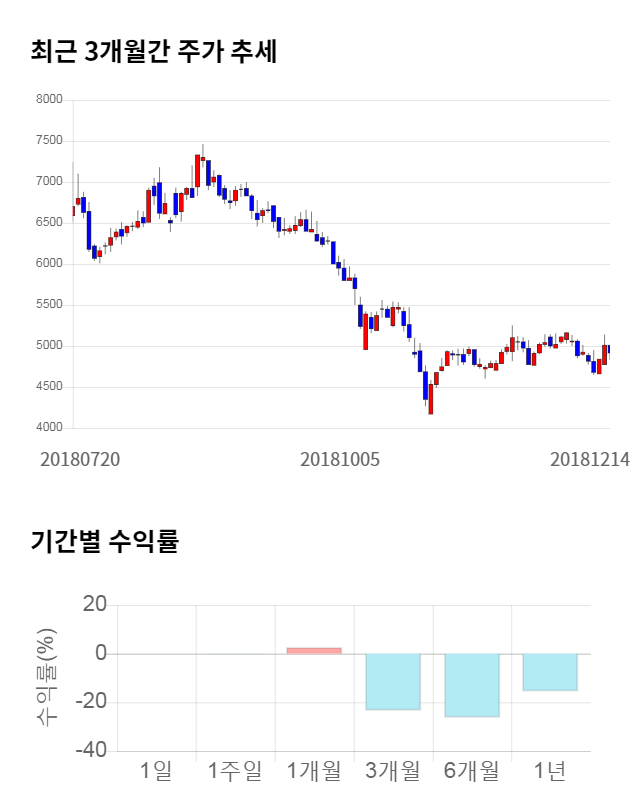Select the red 1개월 return bar

[x=314, y=651]
